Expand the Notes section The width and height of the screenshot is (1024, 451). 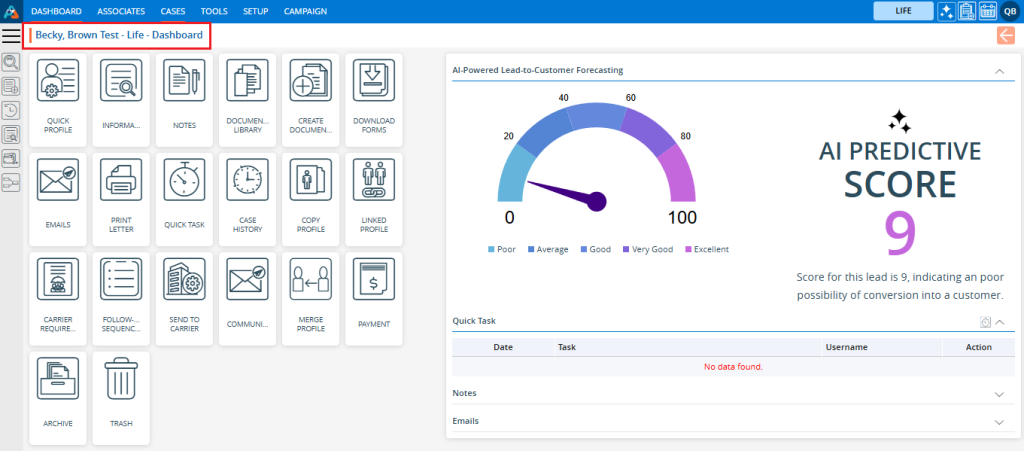[998, 394]
